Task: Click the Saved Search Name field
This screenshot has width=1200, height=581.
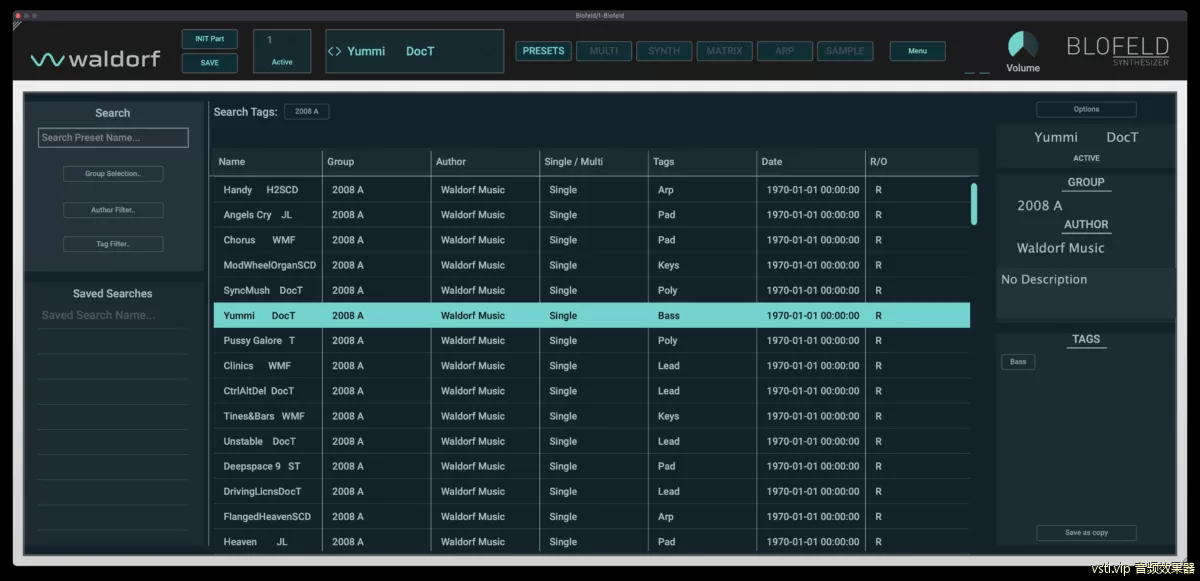Action: tap(113, 315)
